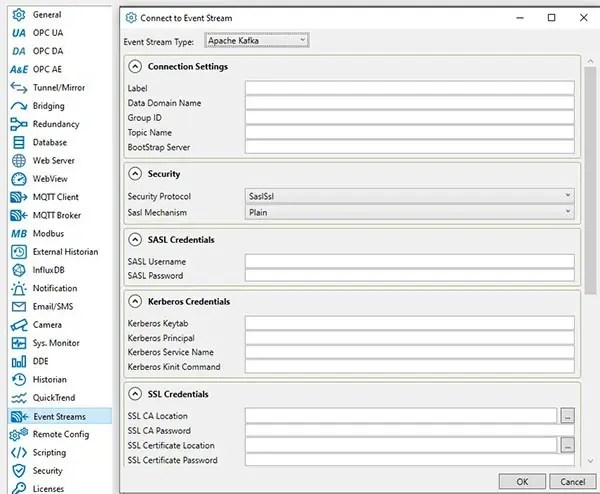The height and width of the screenshot is (494, 600).
Task: Browse for the SSL CA Location file
Action: point(567,416)
